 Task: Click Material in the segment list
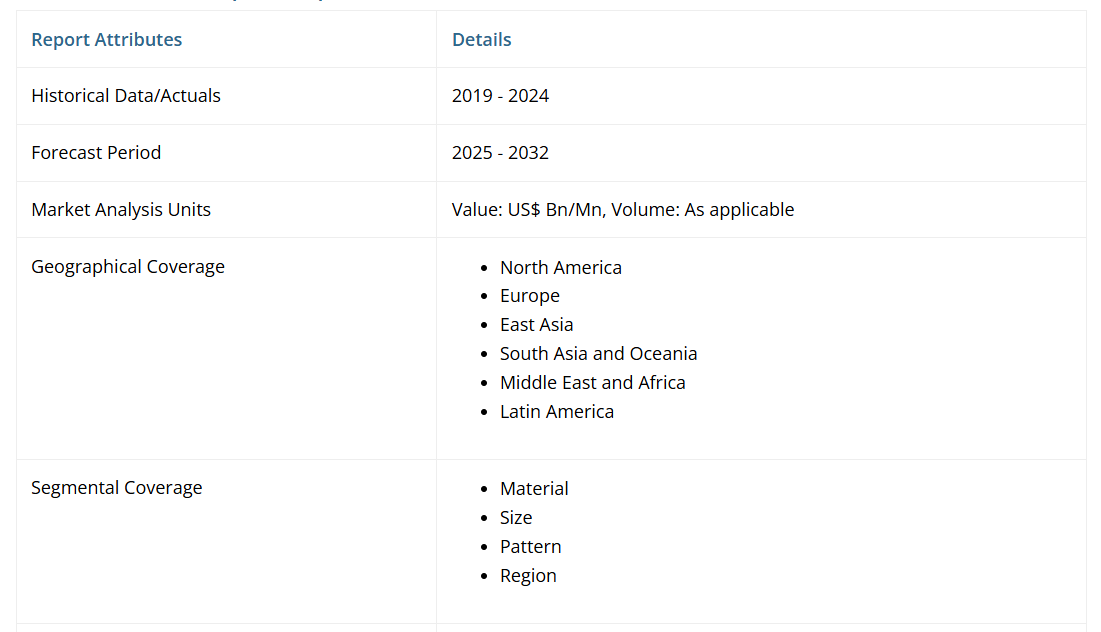click(534, 489)
